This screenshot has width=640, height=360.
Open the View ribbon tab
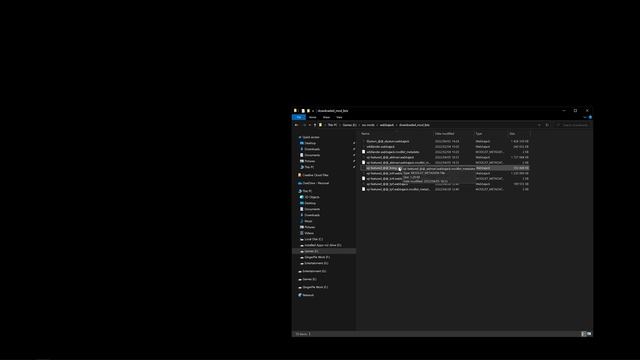click(339, 117)
